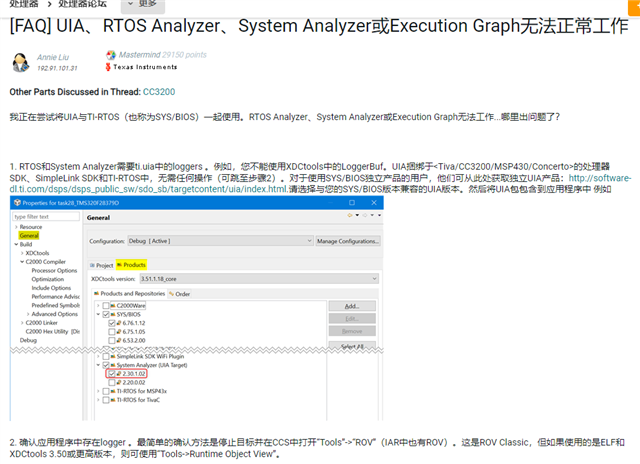The image size is (640, 464).
Task: Open Products and Repositories tab
Action: [129, 293]
